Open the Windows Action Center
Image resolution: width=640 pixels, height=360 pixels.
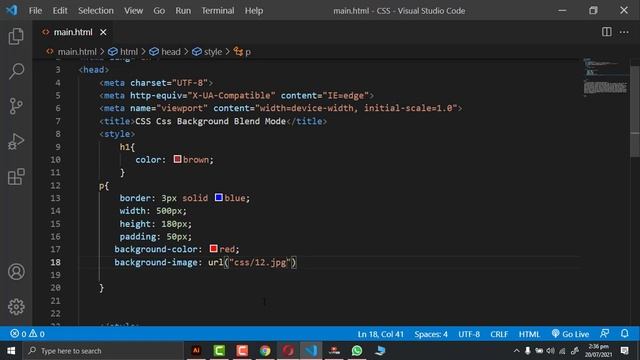624,351
